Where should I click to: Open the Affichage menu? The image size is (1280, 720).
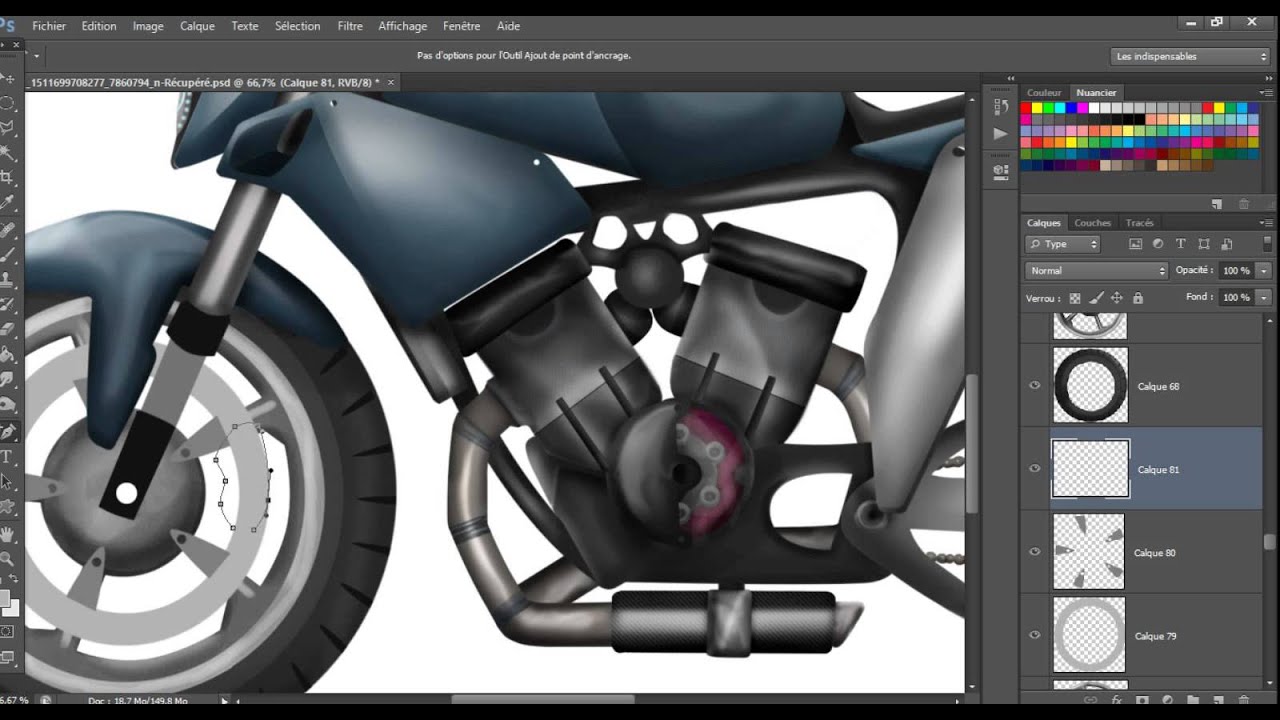(402, 26)
